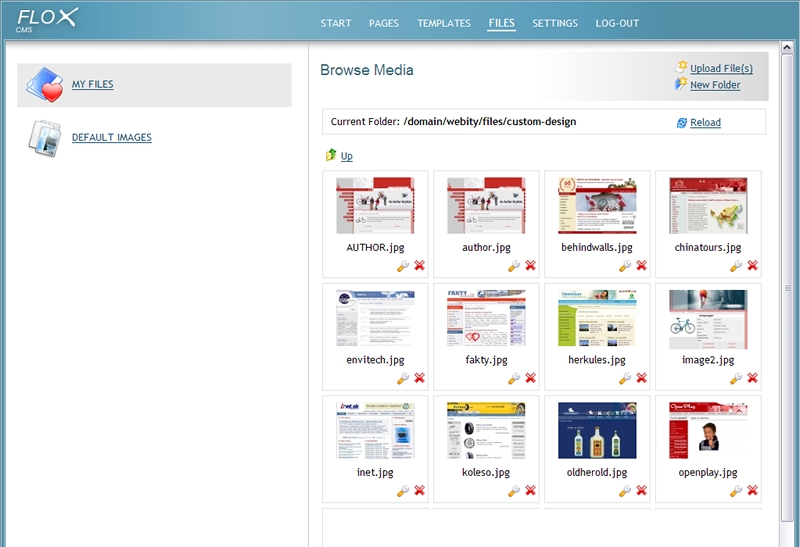The image size is (800, 547).
Task: Open the wrench tool for envitech.jpg
Action: pyautogui.click(x=403, y=378)
